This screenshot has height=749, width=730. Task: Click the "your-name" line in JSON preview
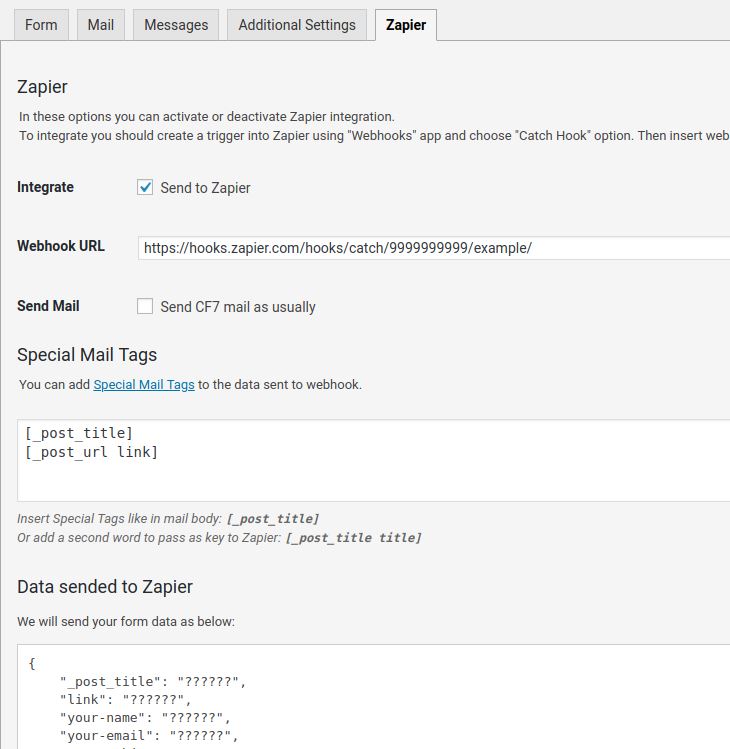(x=145, y=717)
